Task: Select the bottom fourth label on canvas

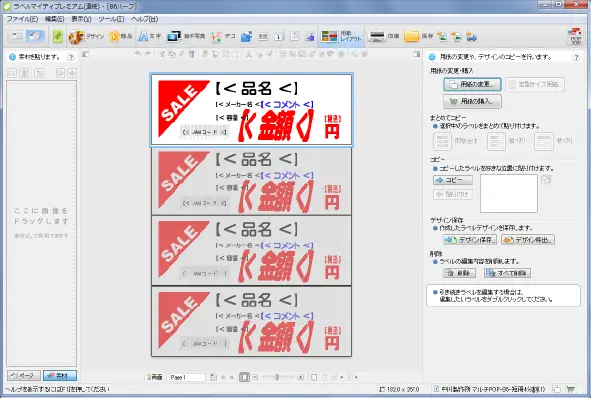Action: 251,321
